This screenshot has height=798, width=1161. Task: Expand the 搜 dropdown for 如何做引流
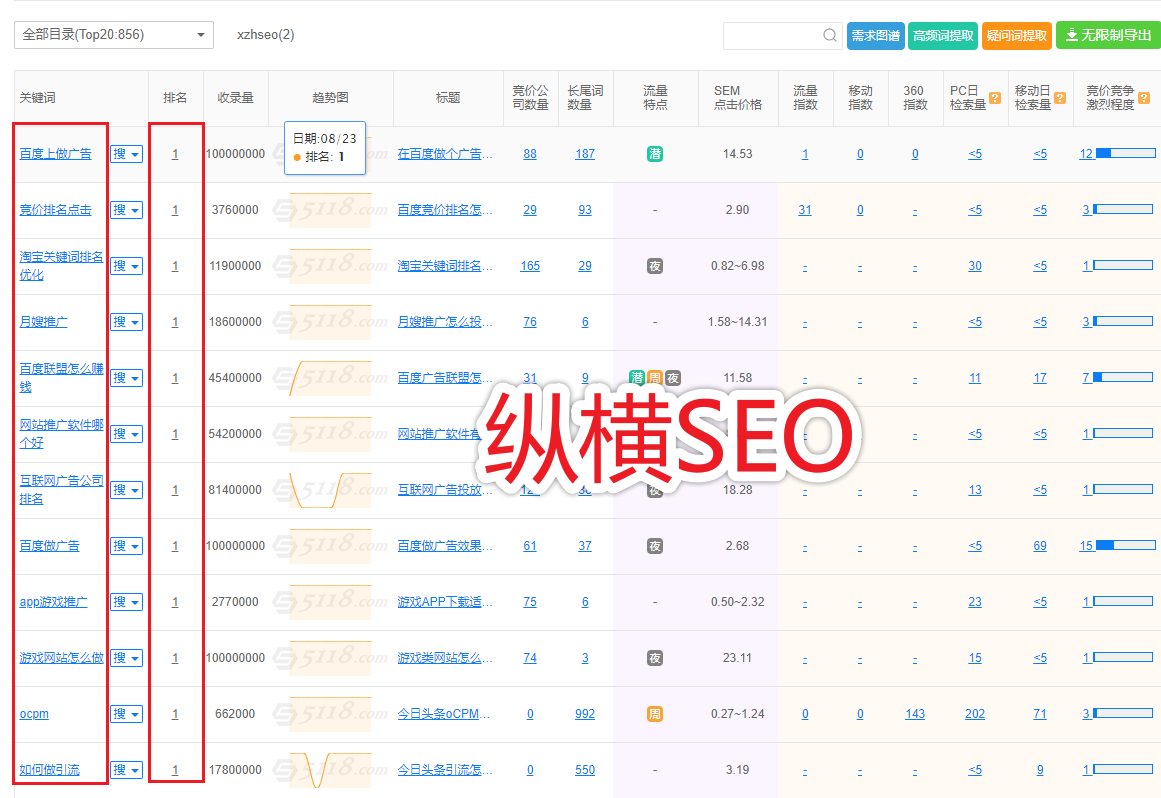126,770
